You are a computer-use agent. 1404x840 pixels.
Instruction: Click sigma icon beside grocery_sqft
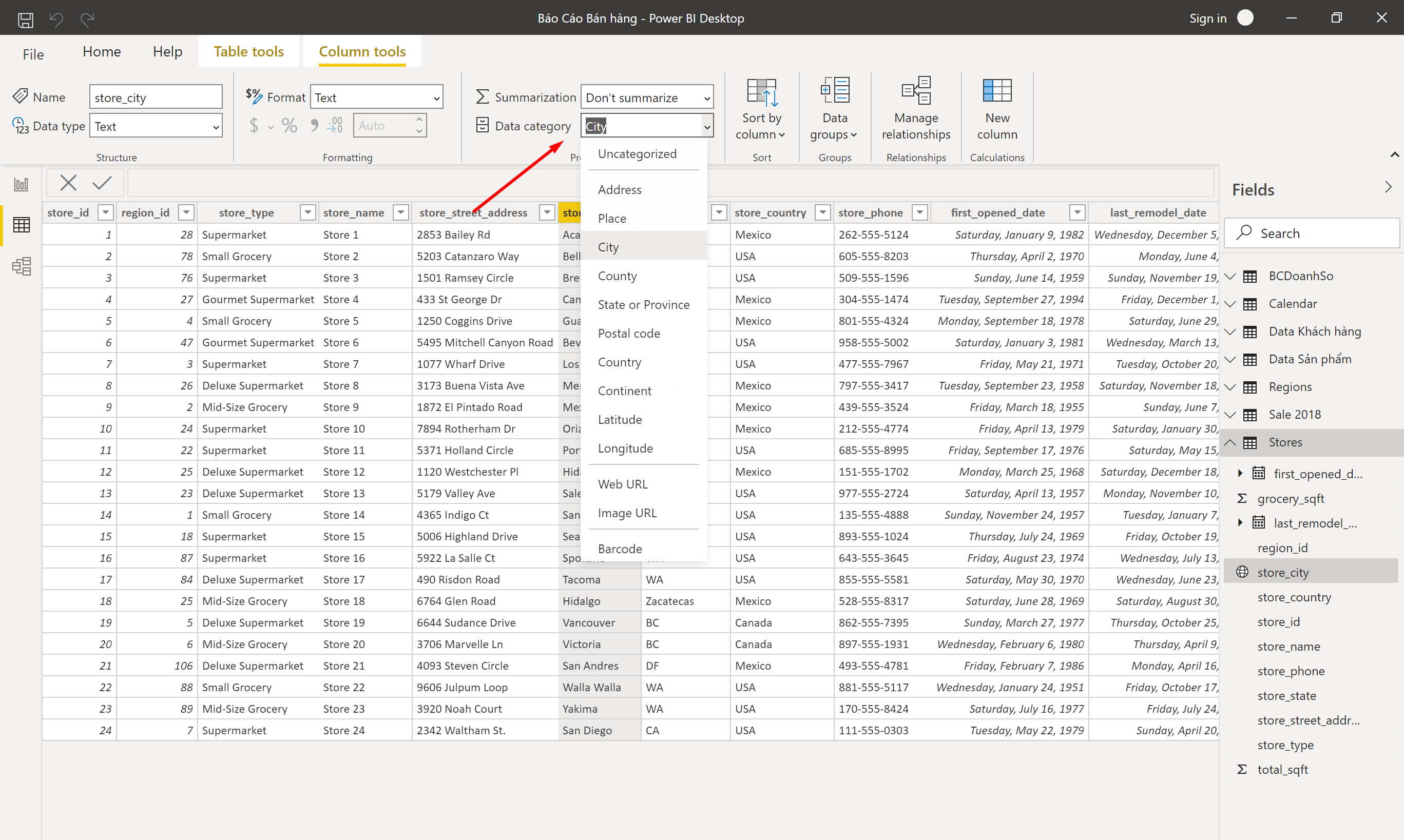coord(1242,498)
